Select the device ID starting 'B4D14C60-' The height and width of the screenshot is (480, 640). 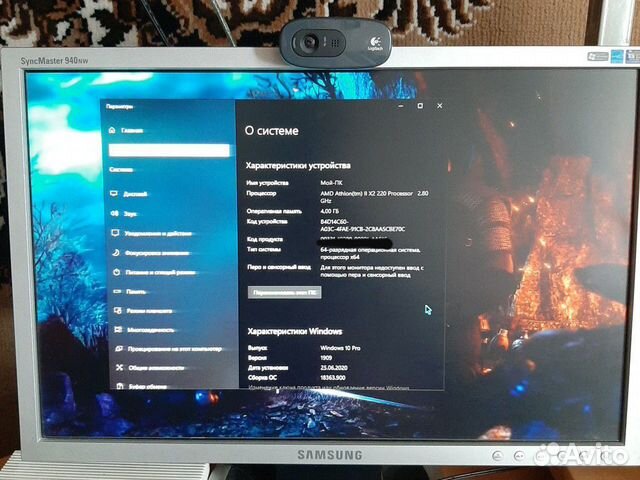point(363,225)
